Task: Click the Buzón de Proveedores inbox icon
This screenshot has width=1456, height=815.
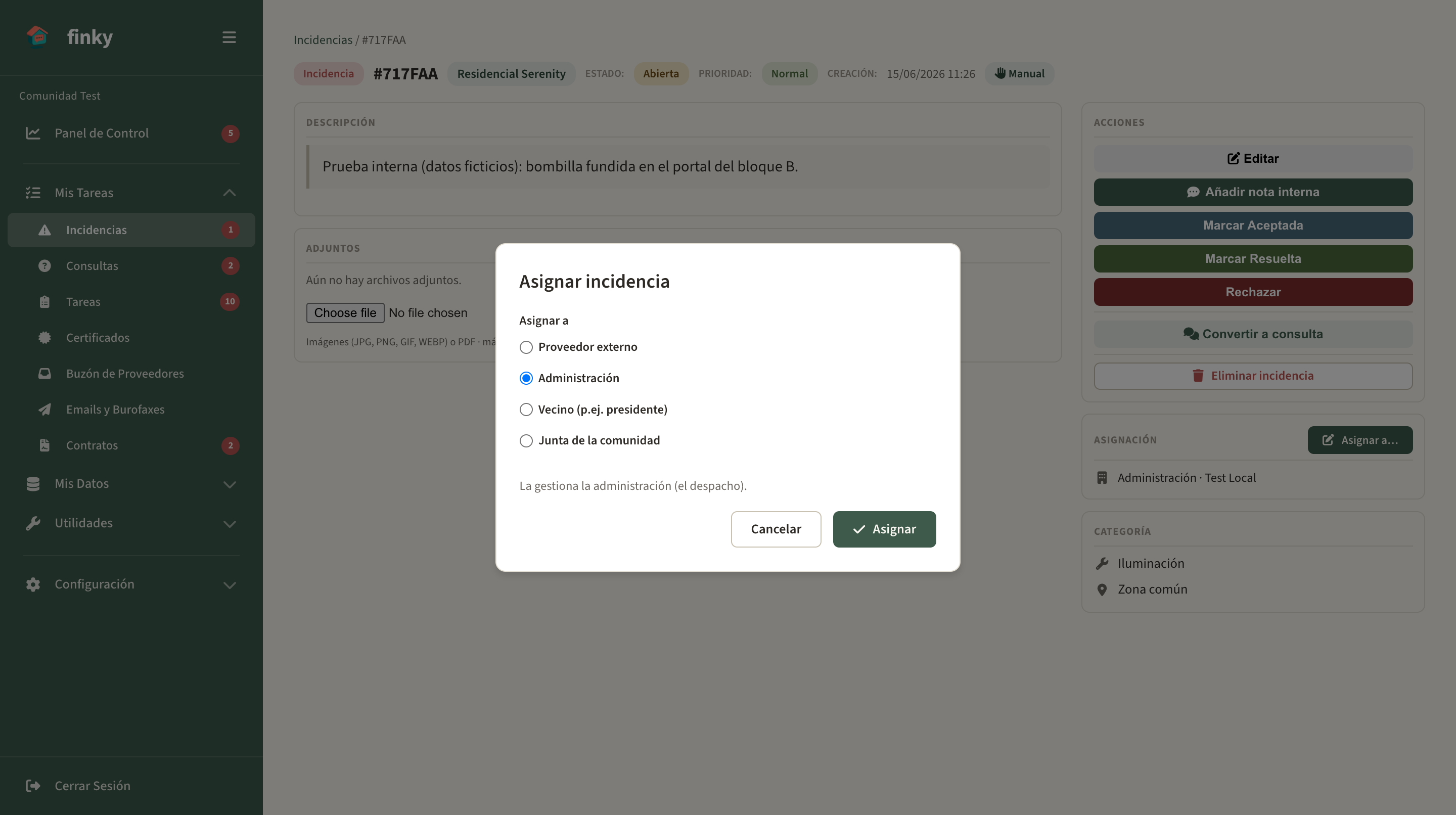Action: (x=44, y=374)
